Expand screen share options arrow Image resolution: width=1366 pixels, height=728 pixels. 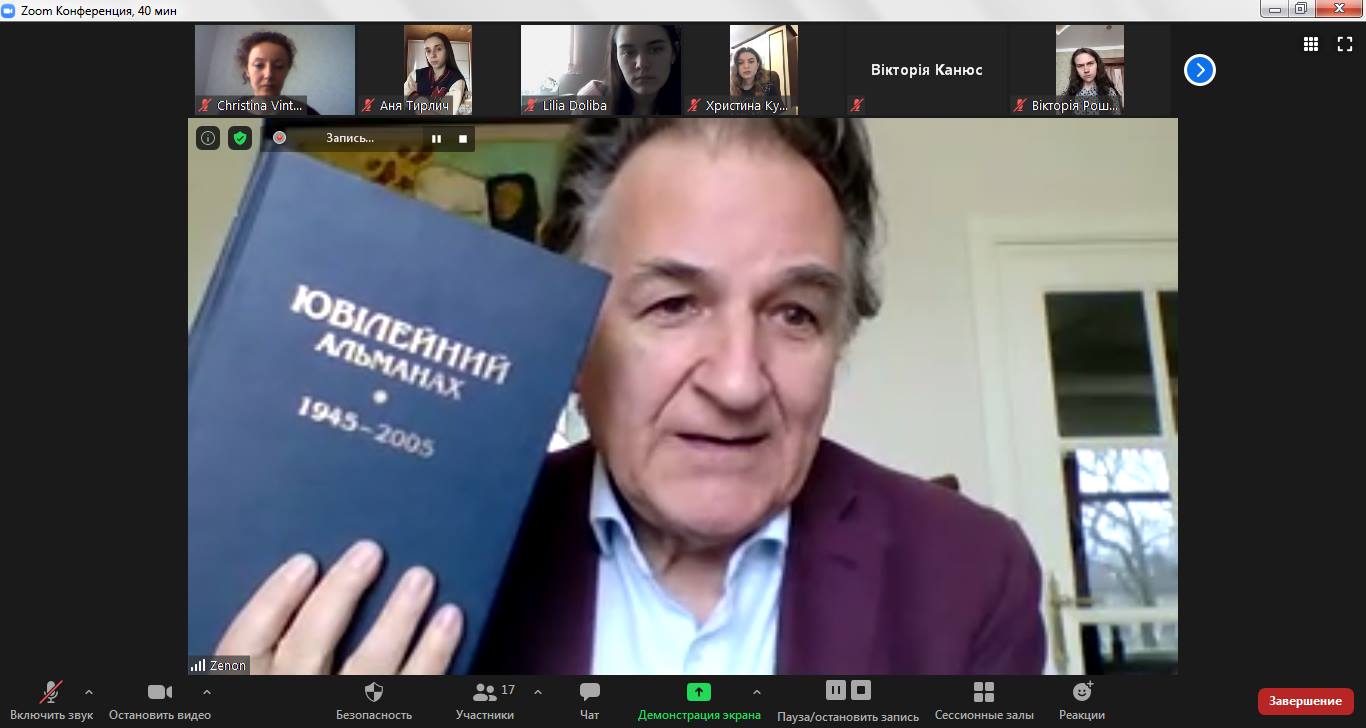pos(756,692)
